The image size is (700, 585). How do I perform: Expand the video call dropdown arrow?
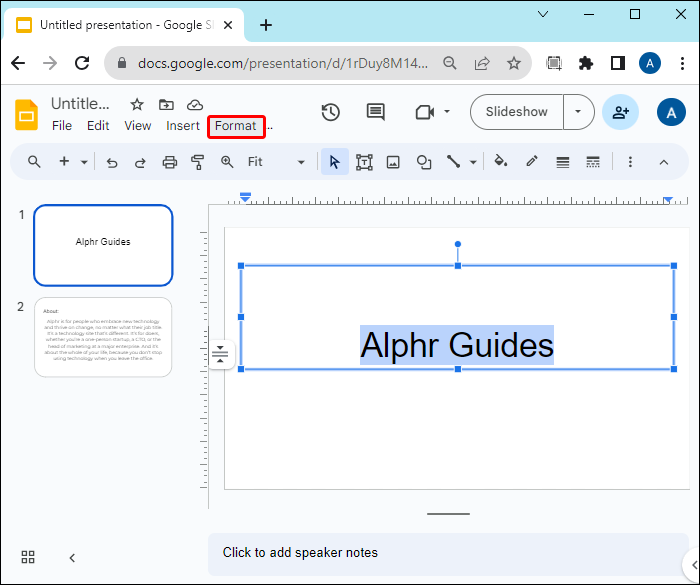coord(447,112)
